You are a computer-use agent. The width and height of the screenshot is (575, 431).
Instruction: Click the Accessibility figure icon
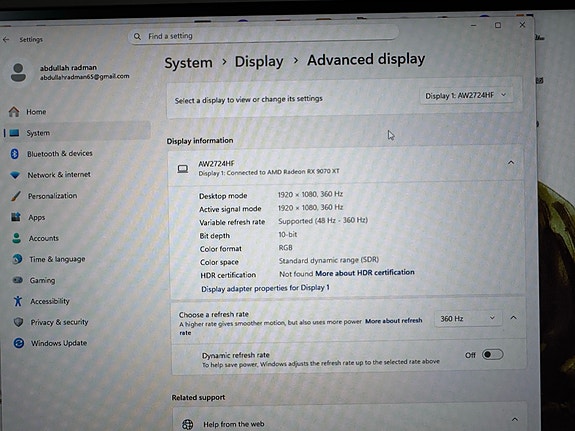pyautogui.click(x=18, y=301)
